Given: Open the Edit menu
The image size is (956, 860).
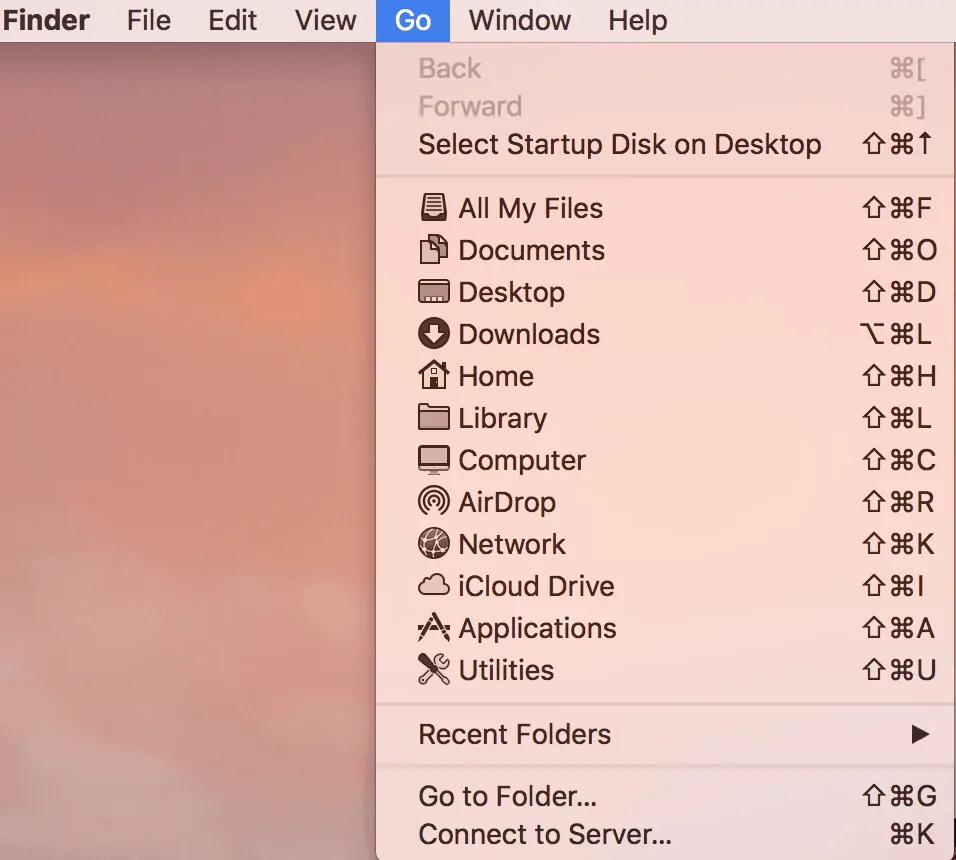Looking at the screenshot, I should [x=232, y=20].
